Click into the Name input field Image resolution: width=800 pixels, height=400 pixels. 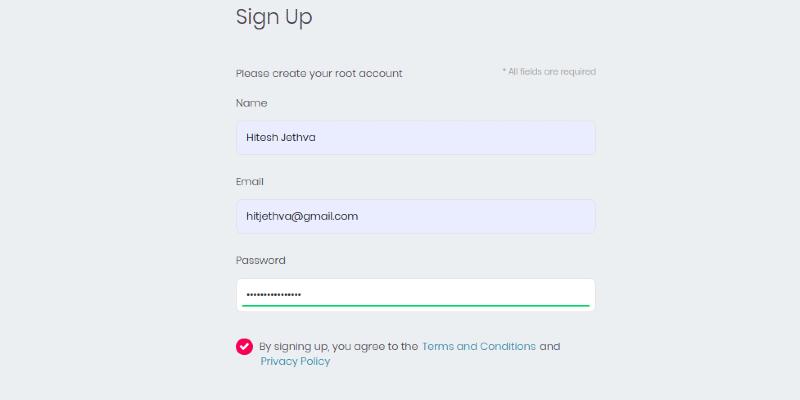pos(415,138)
